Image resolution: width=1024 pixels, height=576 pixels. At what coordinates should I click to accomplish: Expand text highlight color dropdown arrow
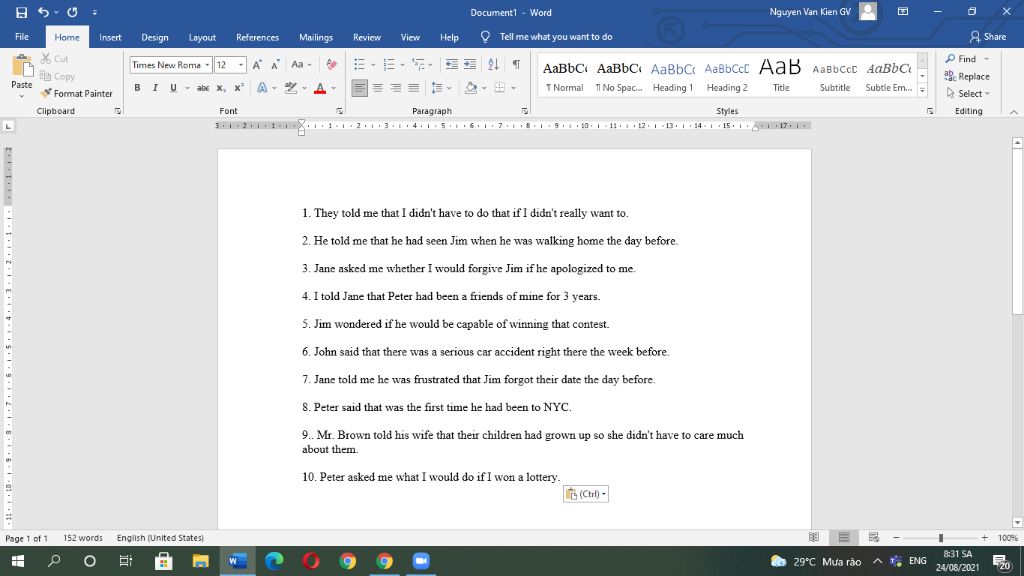click(x=304, y=88)
